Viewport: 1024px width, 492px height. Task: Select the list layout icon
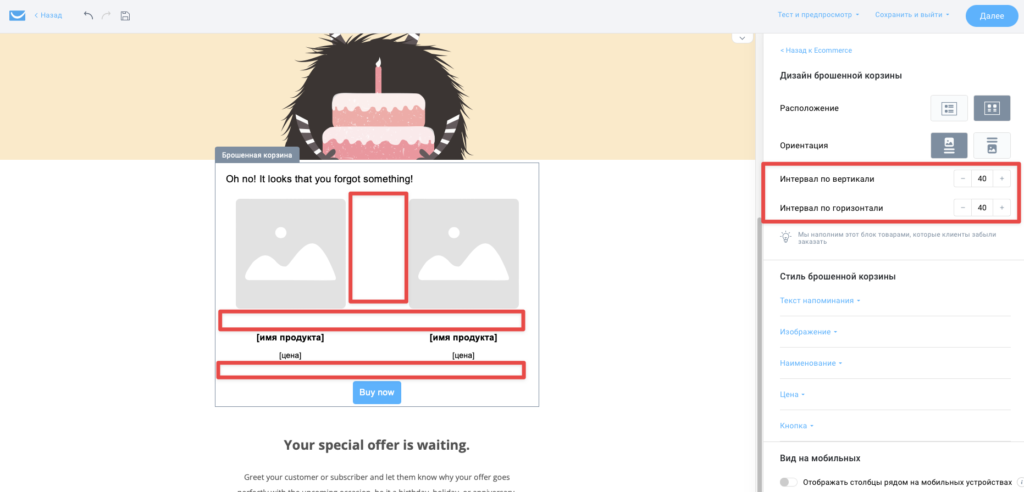pos(949,108)
